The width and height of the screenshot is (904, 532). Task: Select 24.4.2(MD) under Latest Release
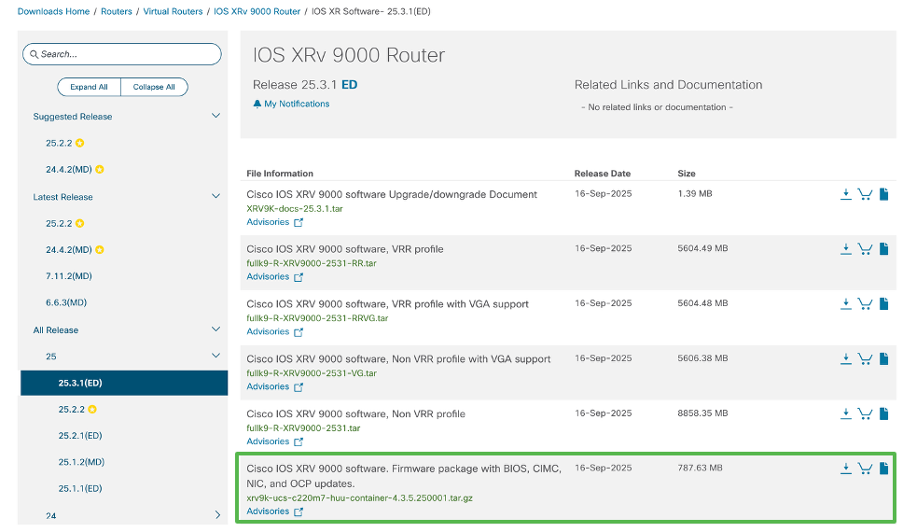(69, 250)
